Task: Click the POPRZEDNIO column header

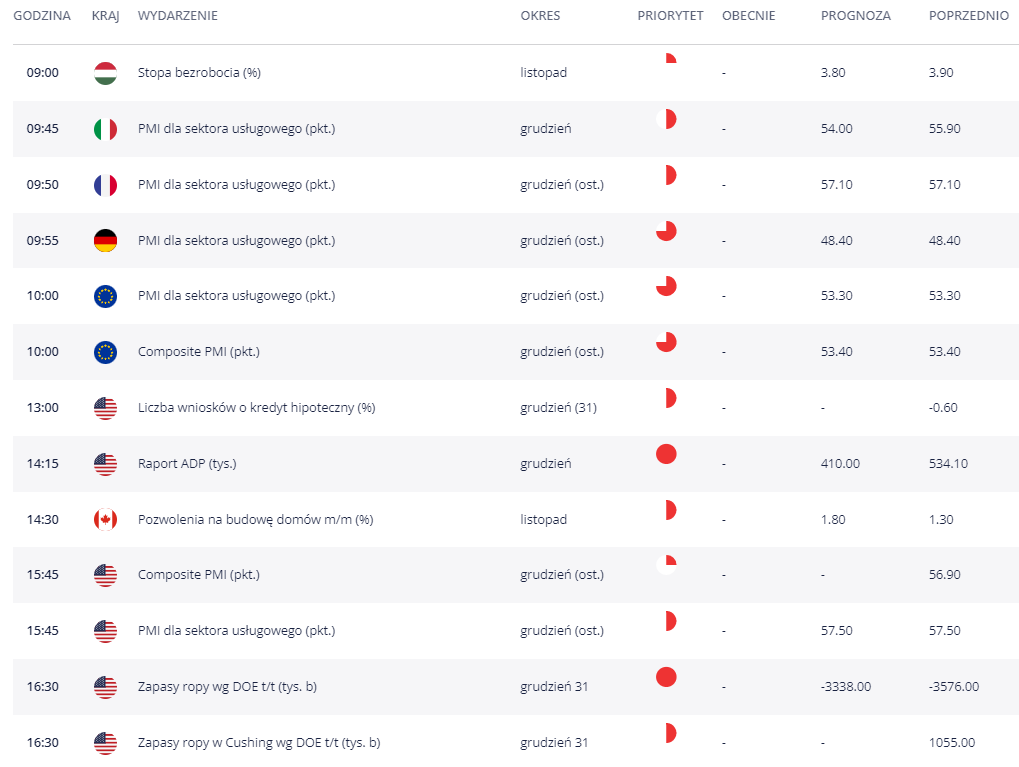Action: (x=968, y=16)
